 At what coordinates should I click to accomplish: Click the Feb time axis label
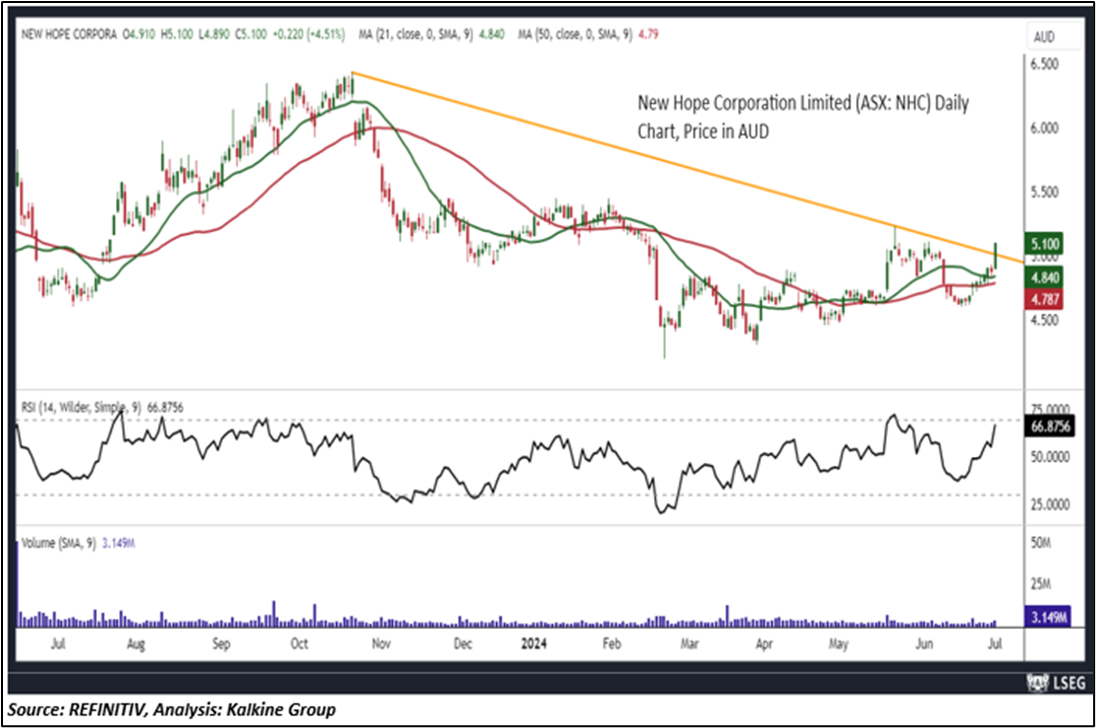(612, 643)
